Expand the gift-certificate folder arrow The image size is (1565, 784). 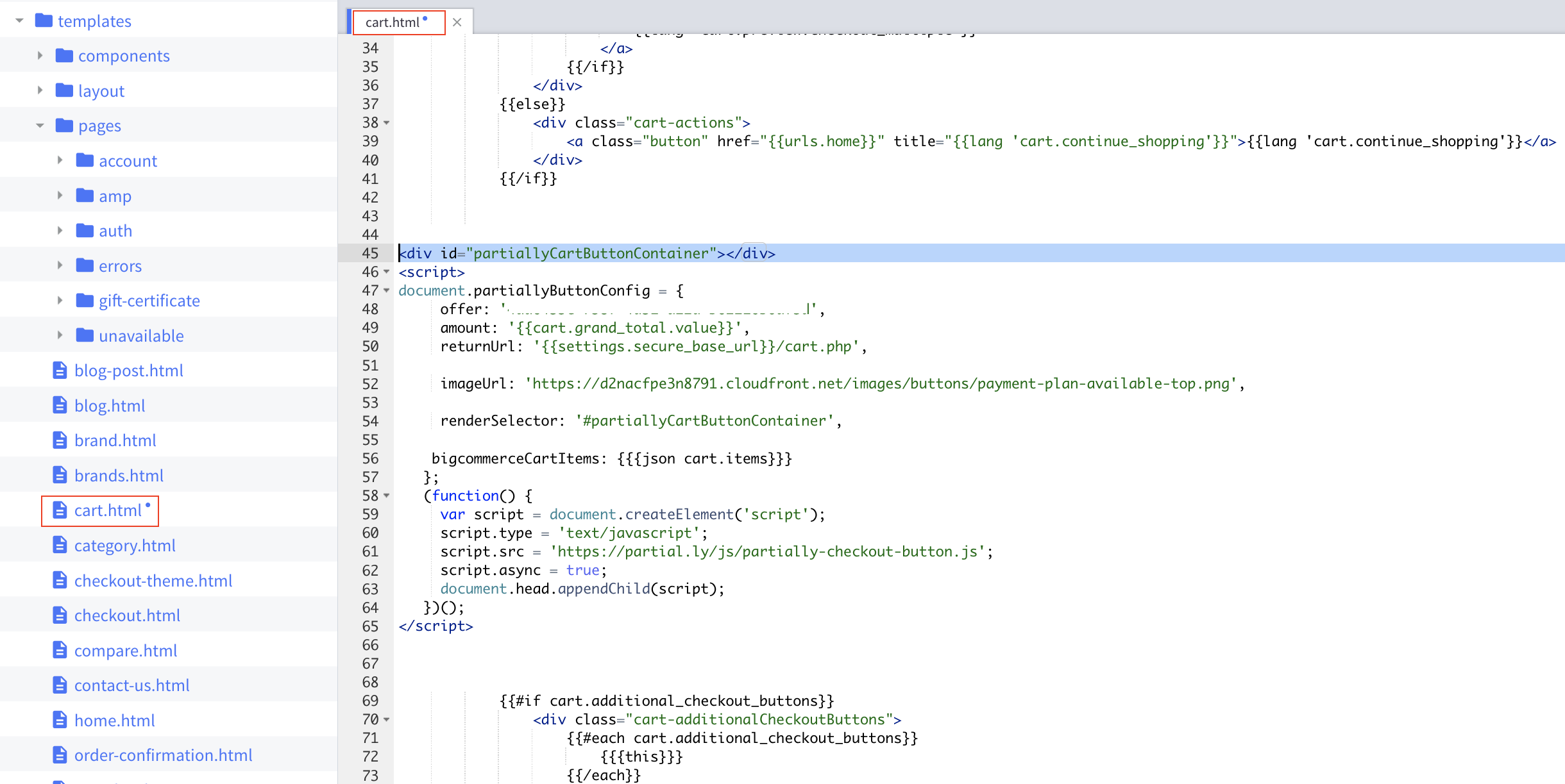pyautogui.click(x=60, y=300)
